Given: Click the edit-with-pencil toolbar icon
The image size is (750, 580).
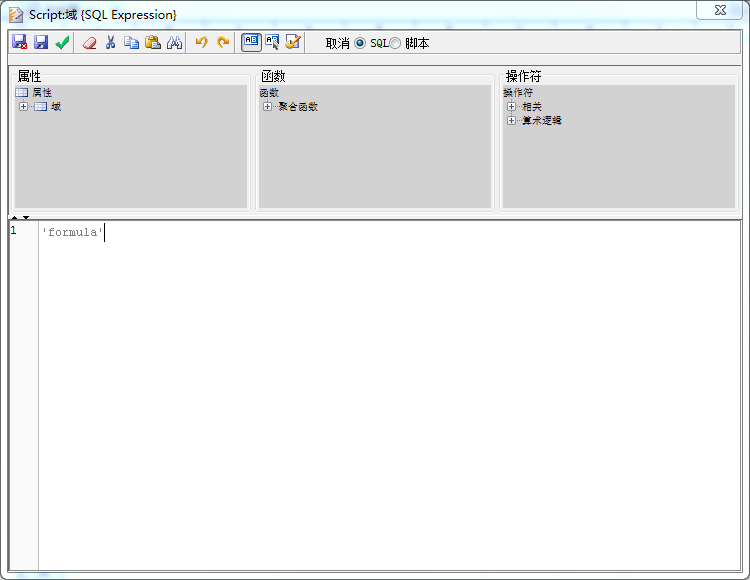Looking at the screenshot, I should [293, 43].
